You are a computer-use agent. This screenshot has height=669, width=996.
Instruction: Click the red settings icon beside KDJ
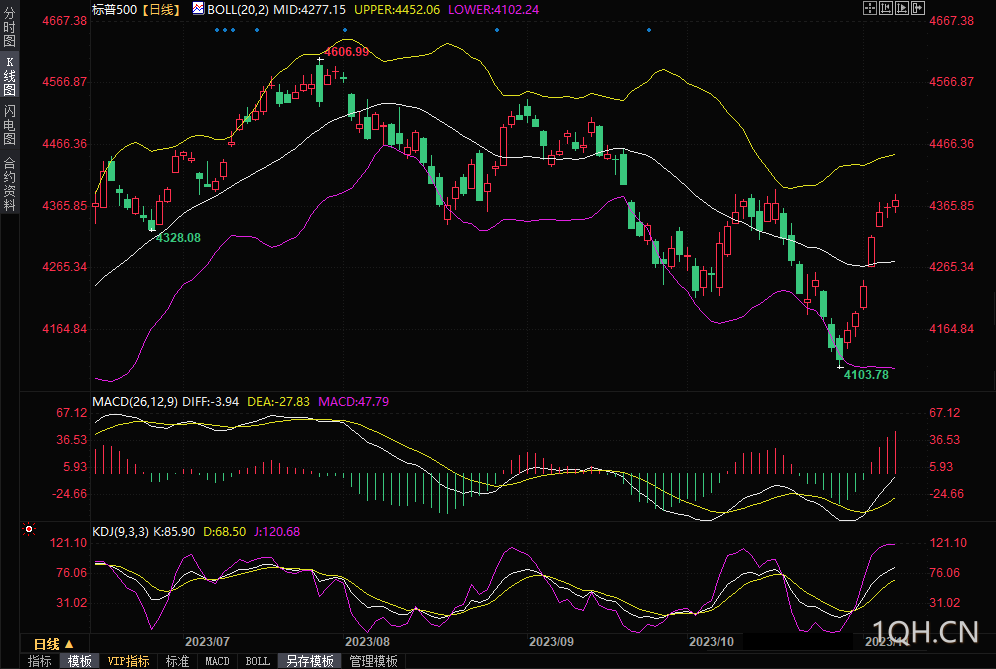[29, 529]
